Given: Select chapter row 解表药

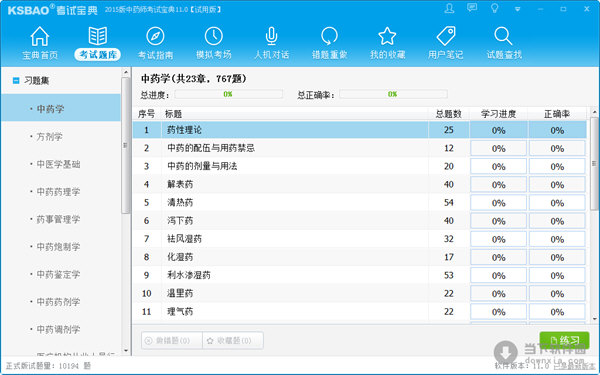Looking at the screenshot, I should (x=360, y=184).
